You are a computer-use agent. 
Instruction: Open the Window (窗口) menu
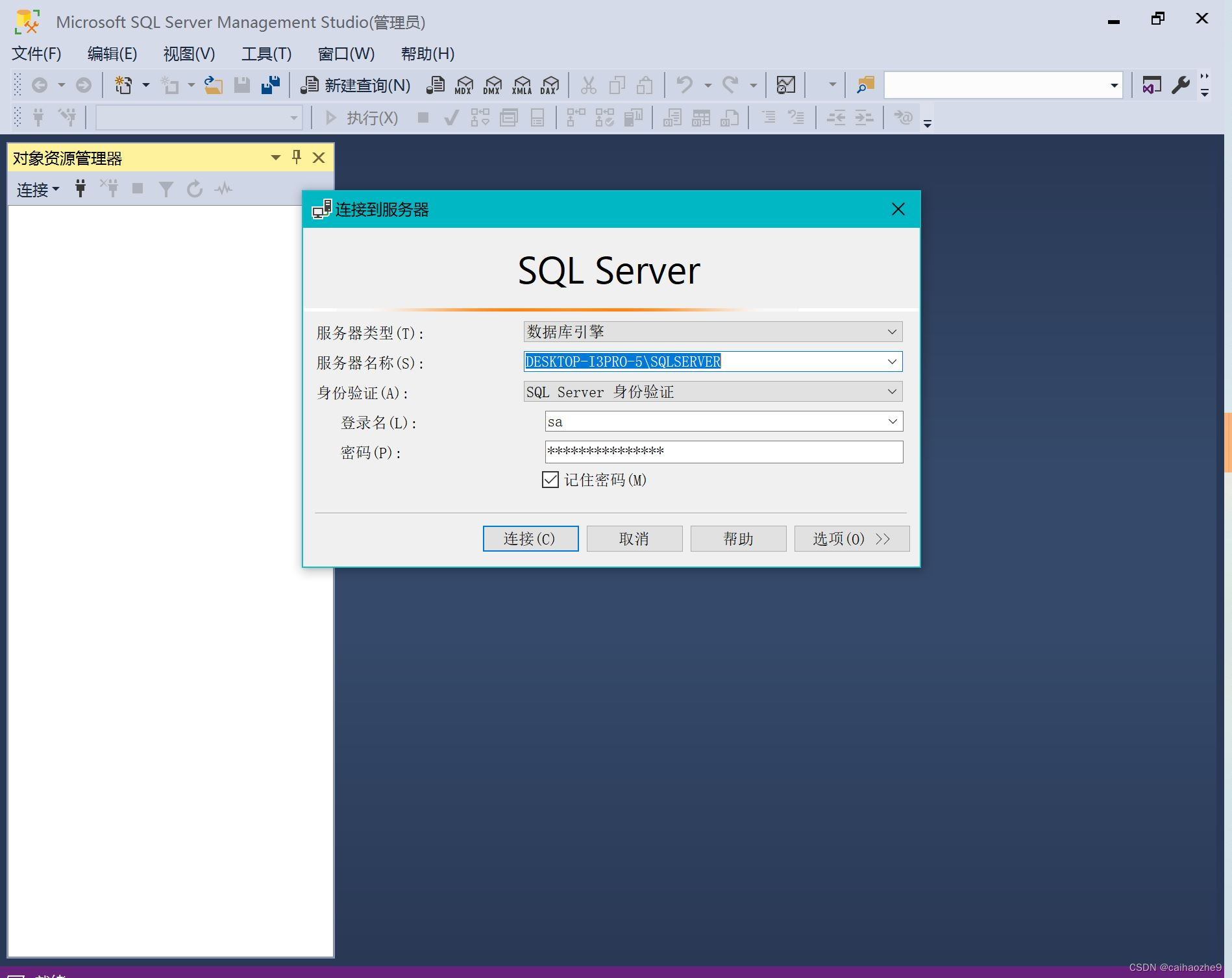coord(346,54)
